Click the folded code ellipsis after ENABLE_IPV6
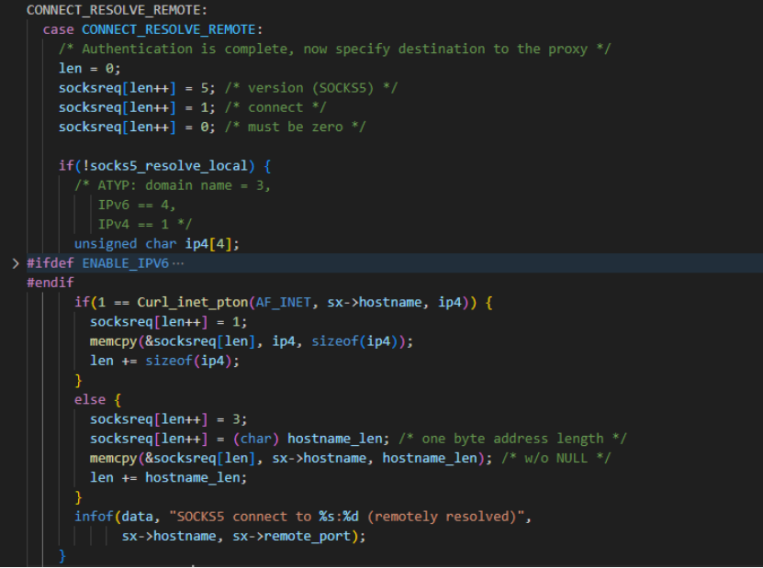763x568 pixels. 178,263
